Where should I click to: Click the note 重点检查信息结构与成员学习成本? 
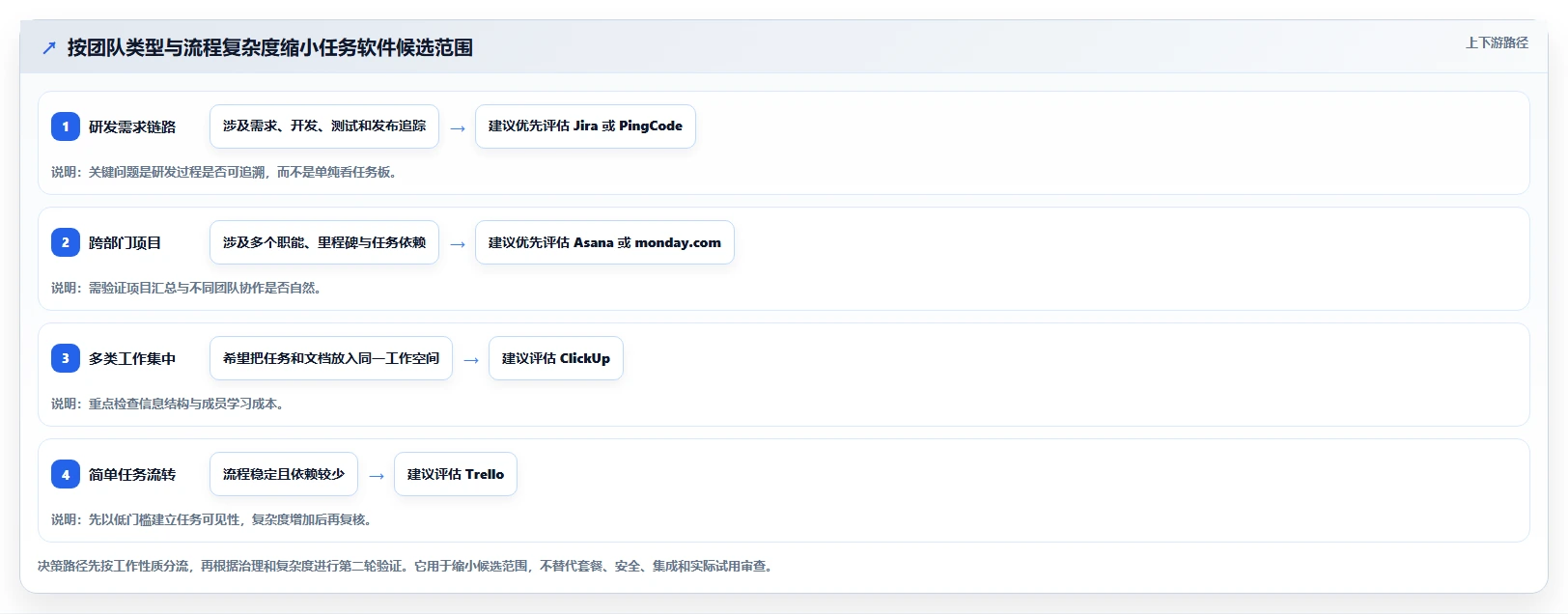(x=168, y=404)
